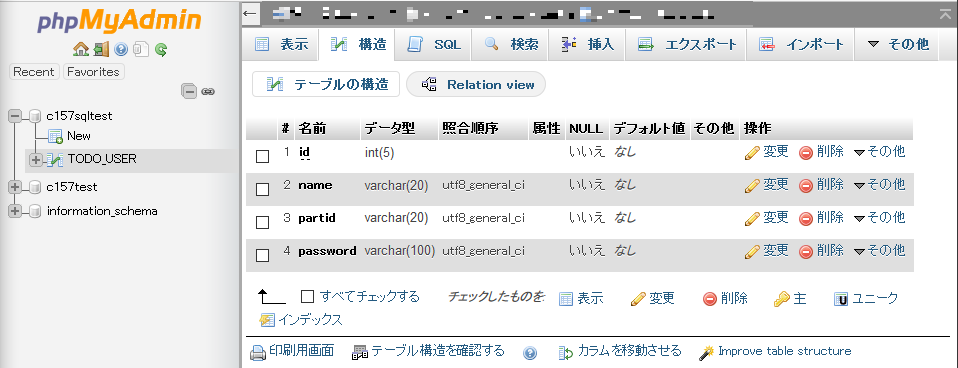Image resolution: width=958 pixels, height=368 pixels.
Task: Open the その他 dropdown in top tabs
Action: click(898, 44)
